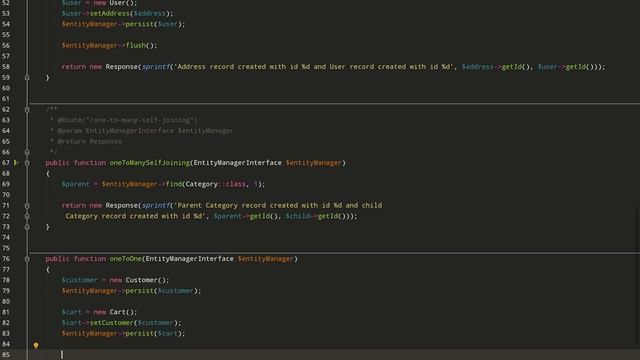This screenshot has width=640, height=360.
Task: Toggle fold marker on line 72
Action: coord(27,216)
